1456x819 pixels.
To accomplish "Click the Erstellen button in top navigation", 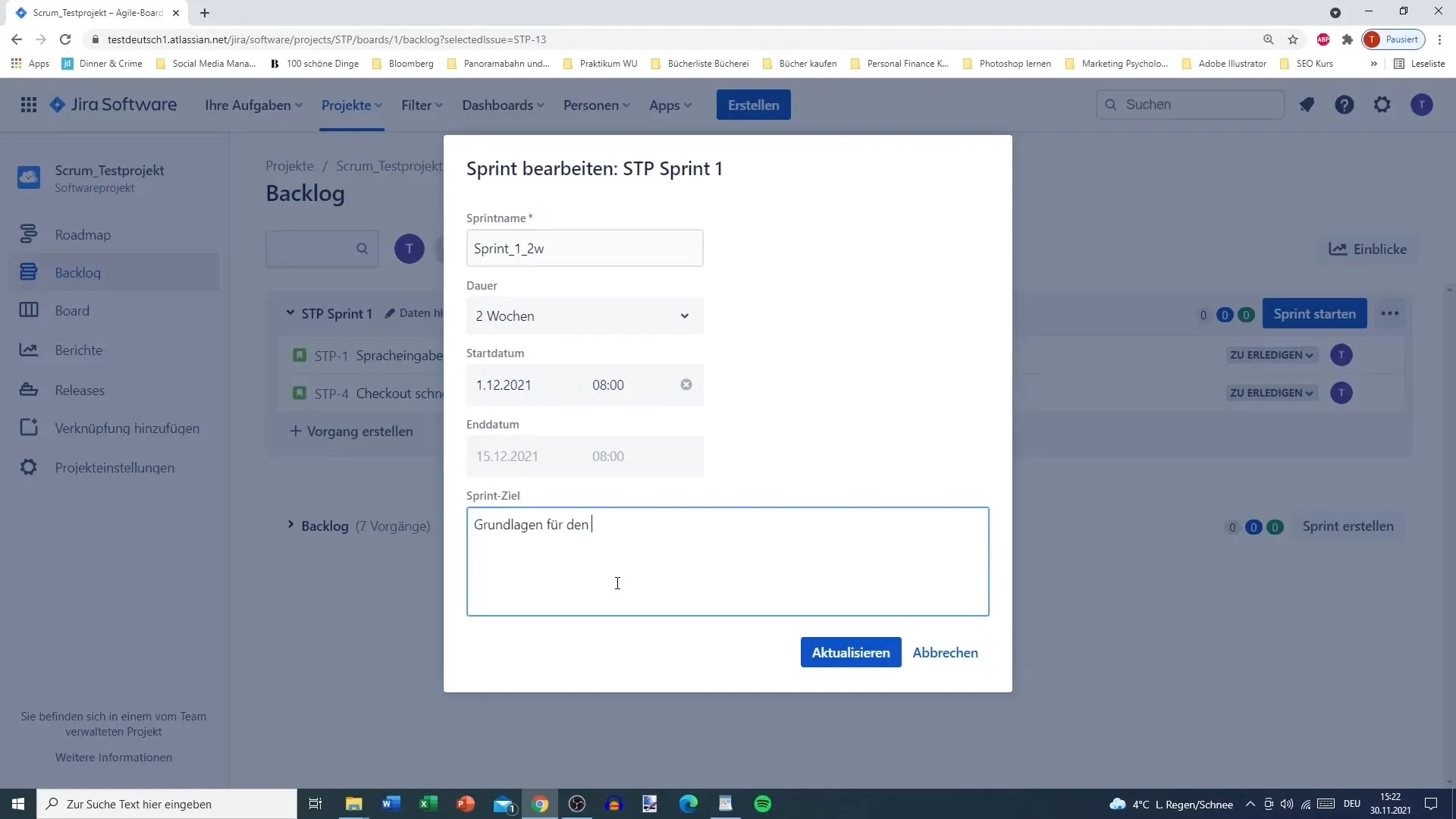I will coord(753,104).
